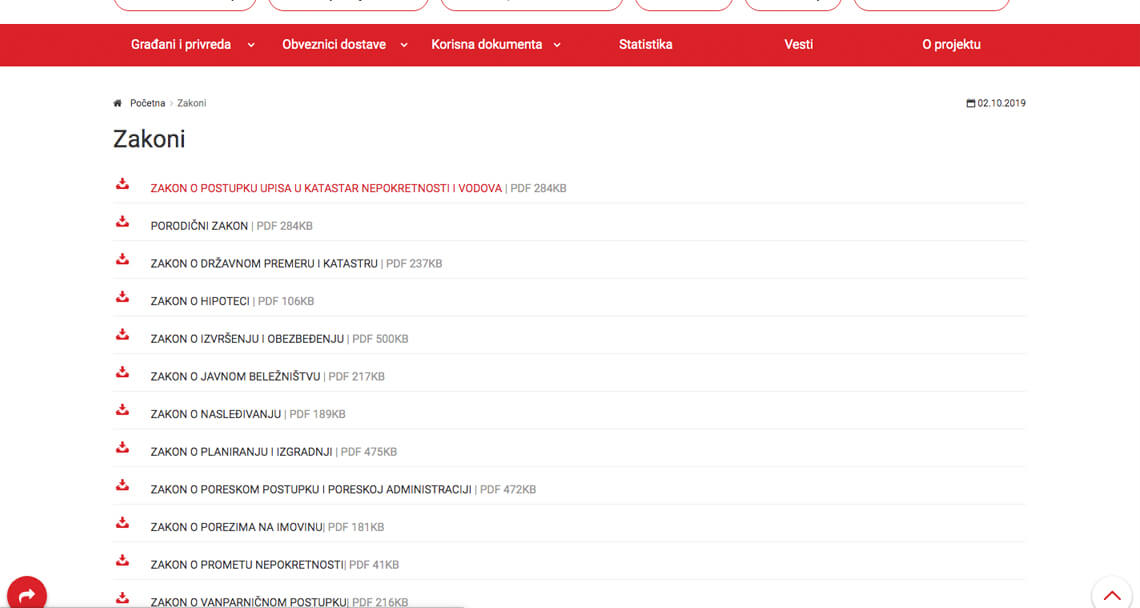Click download icon for Zakon o javnom beležništvu
The height and width of the screenshot is (608, 1140).
click(x=122, y=372)
